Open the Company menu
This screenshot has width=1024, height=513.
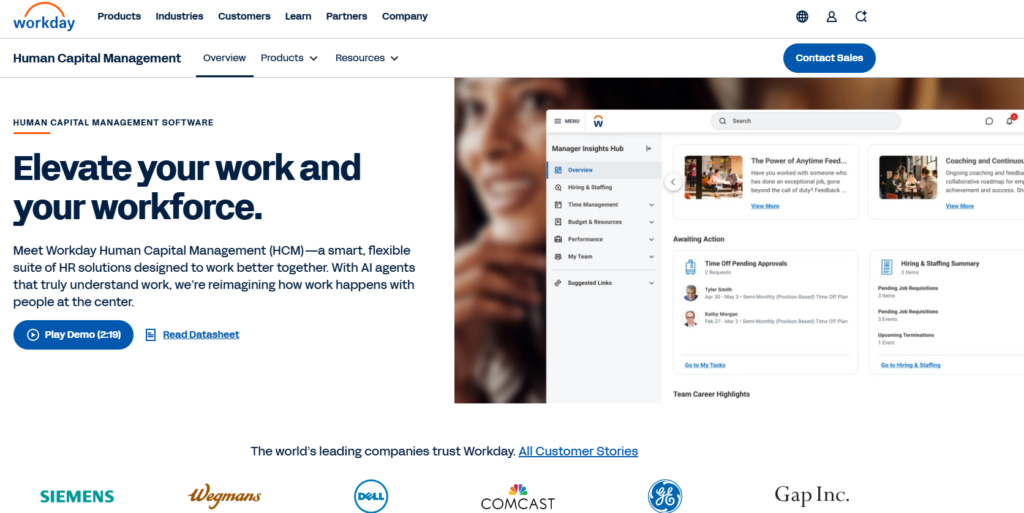[405, 16]
